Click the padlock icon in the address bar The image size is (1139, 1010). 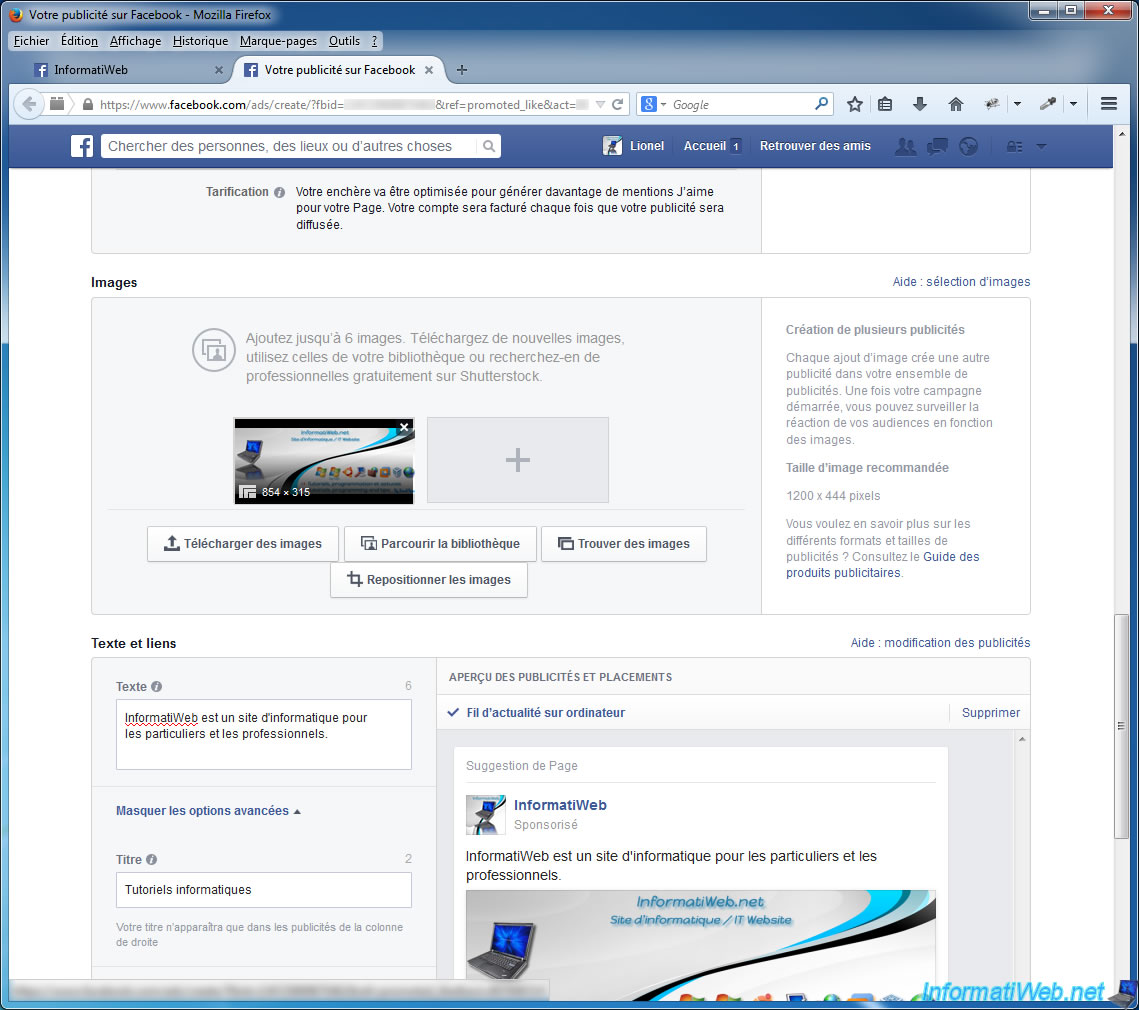(88, 105)
